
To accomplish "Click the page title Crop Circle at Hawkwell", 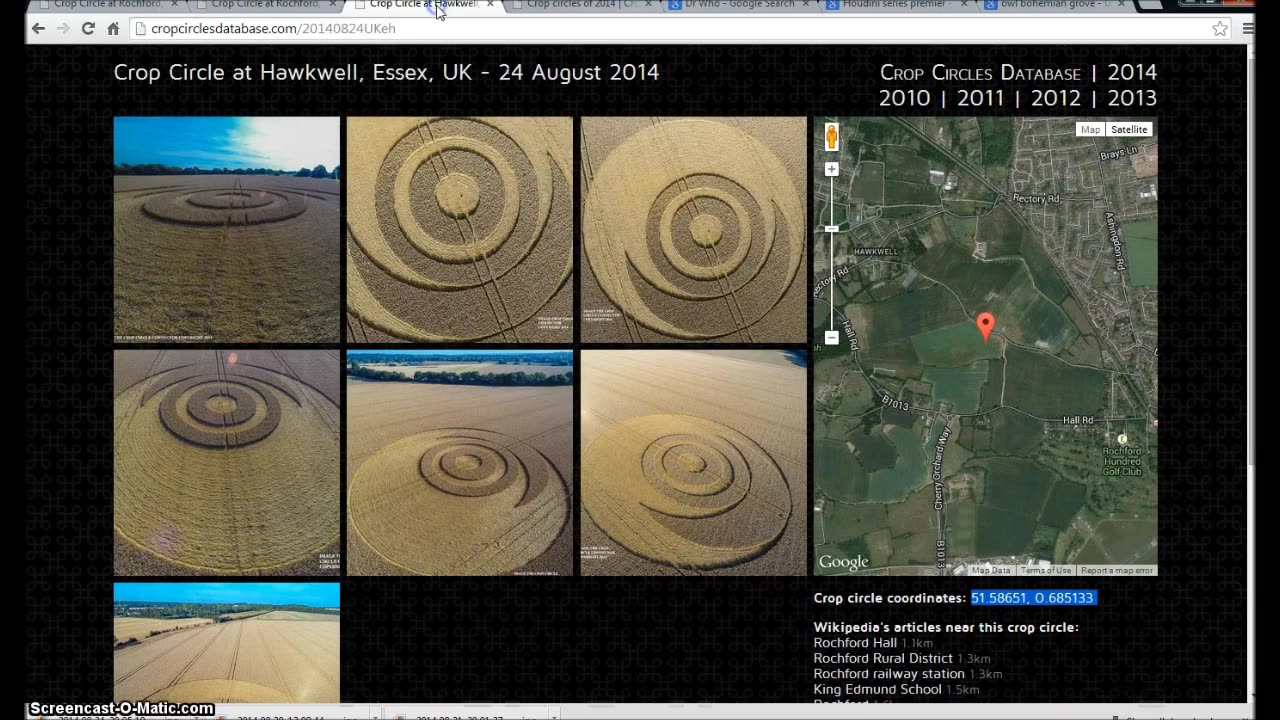I will click(x=386, y=73).
